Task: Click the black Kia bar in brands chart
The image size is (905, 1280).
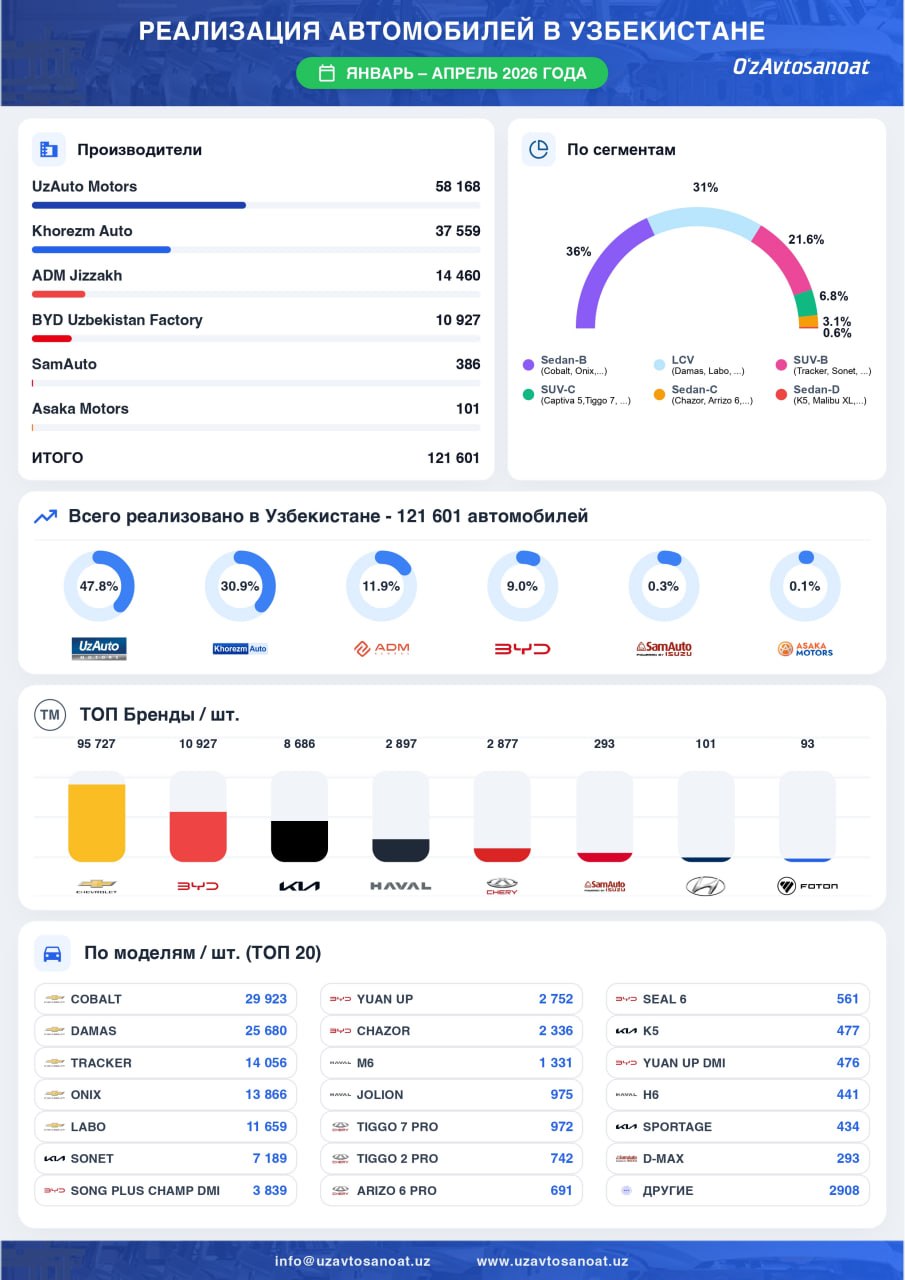Action: point(299,841)
